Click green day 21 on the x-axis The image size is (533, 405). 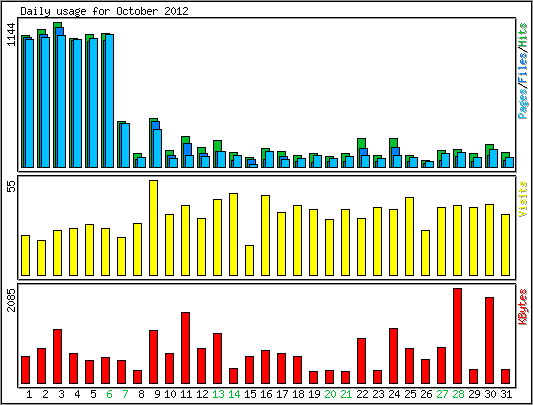(346, 394)
